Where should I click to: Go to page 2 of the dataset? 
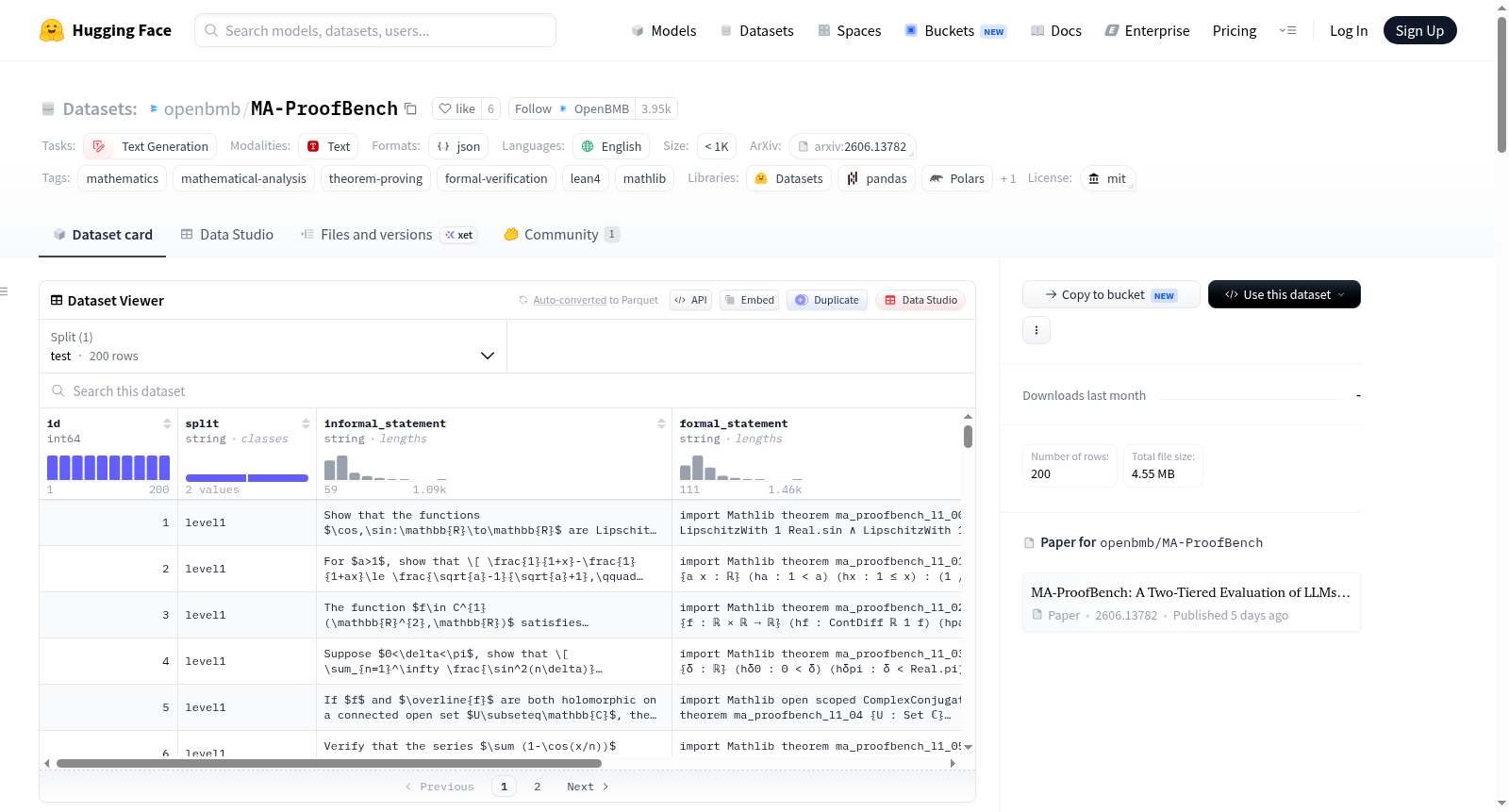click(538, 787)
